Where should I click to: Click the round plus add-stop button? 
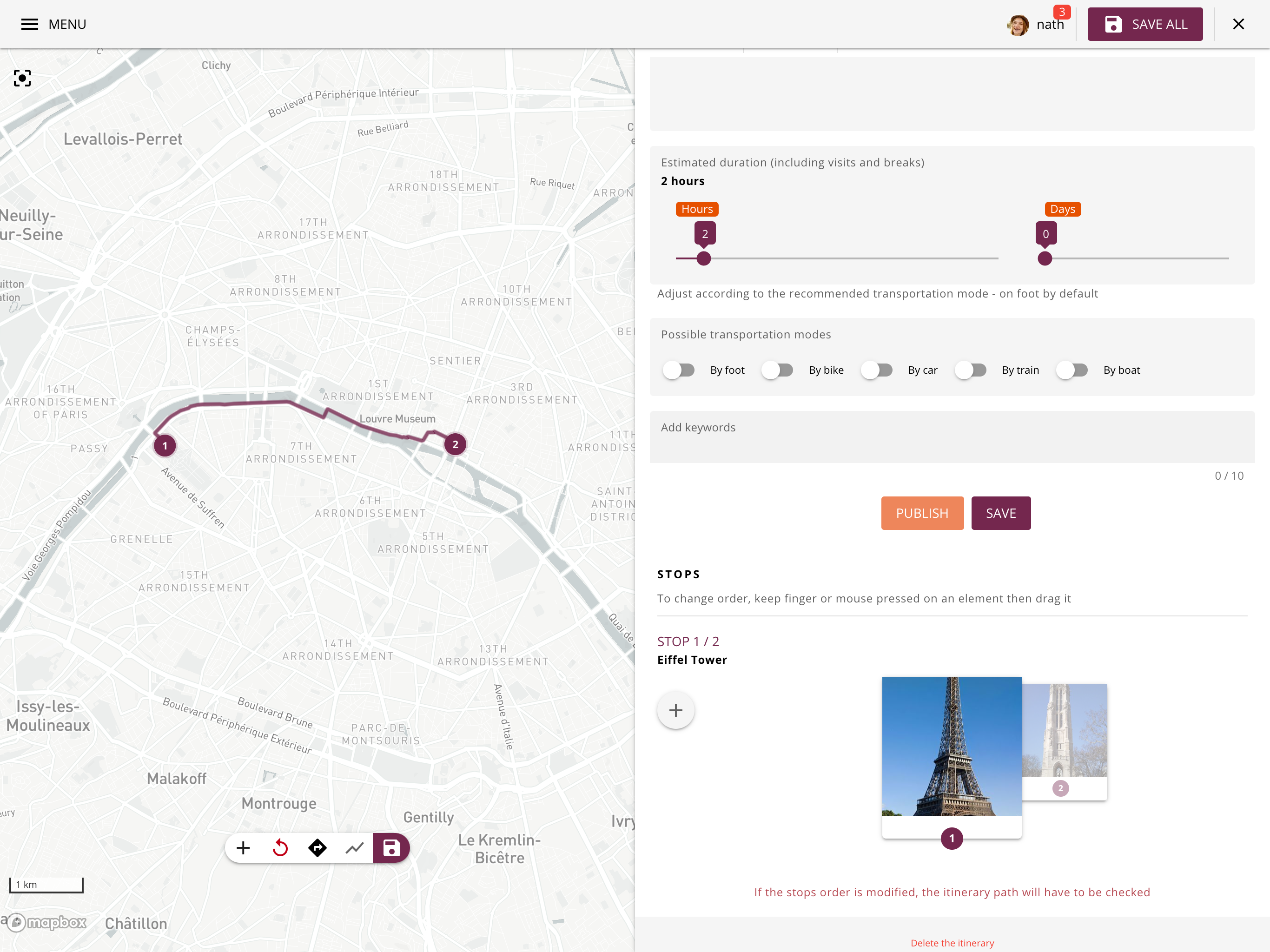point(676,710)
